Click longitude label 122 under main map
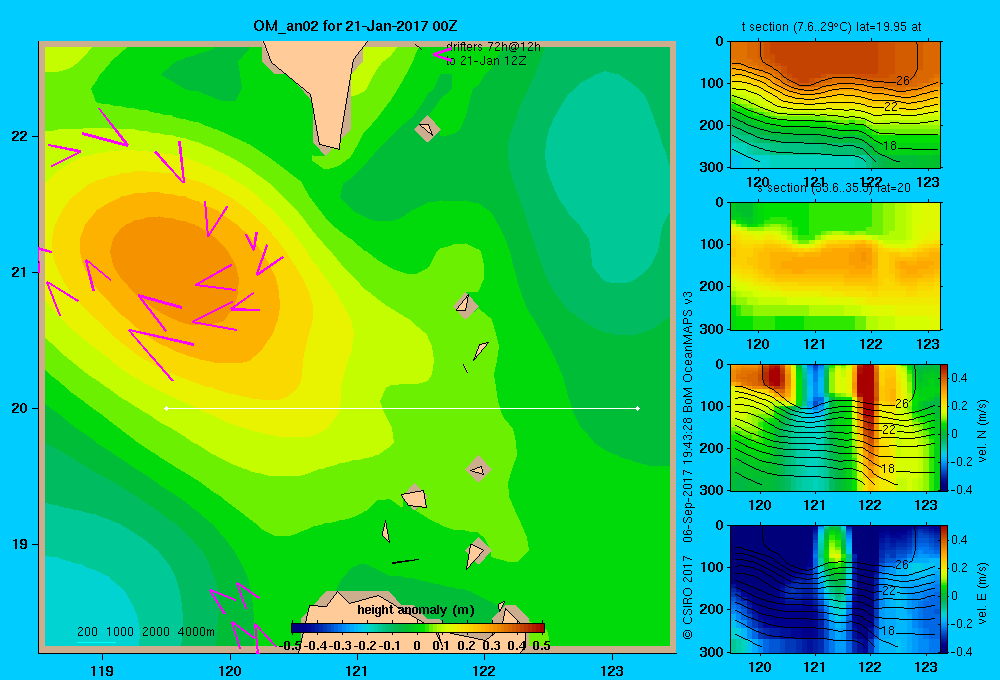Viewport: 1000px width, 680px height. point(484,670)
